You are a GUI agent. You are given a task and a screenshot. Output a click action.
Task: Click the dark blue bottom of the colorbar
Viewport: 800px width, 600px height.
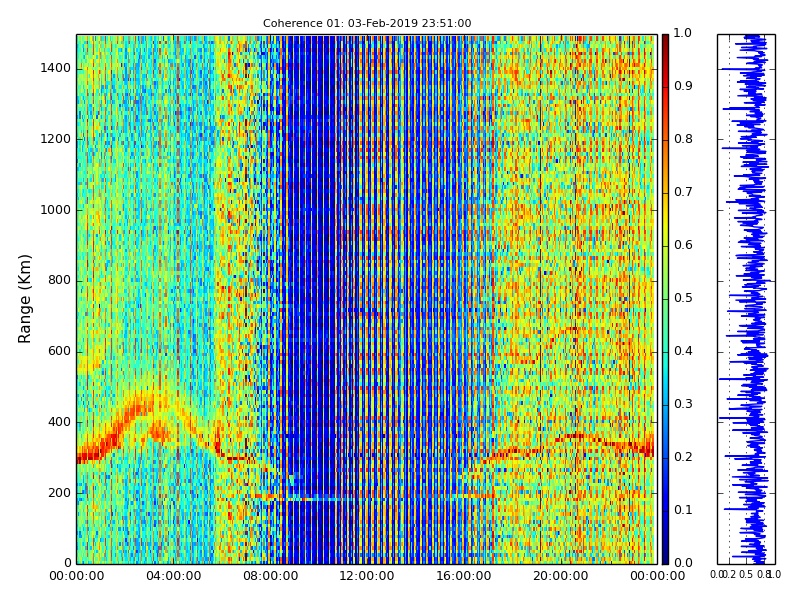click(665, 556)
